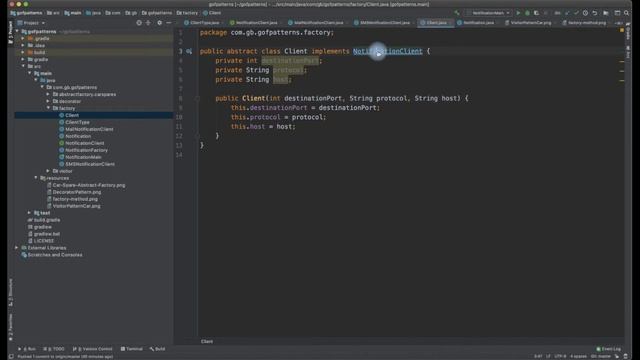Switch to SMSNotificationClient.java tab
Viewport: 640px width, 360px height.
click(x=382, y=23)
